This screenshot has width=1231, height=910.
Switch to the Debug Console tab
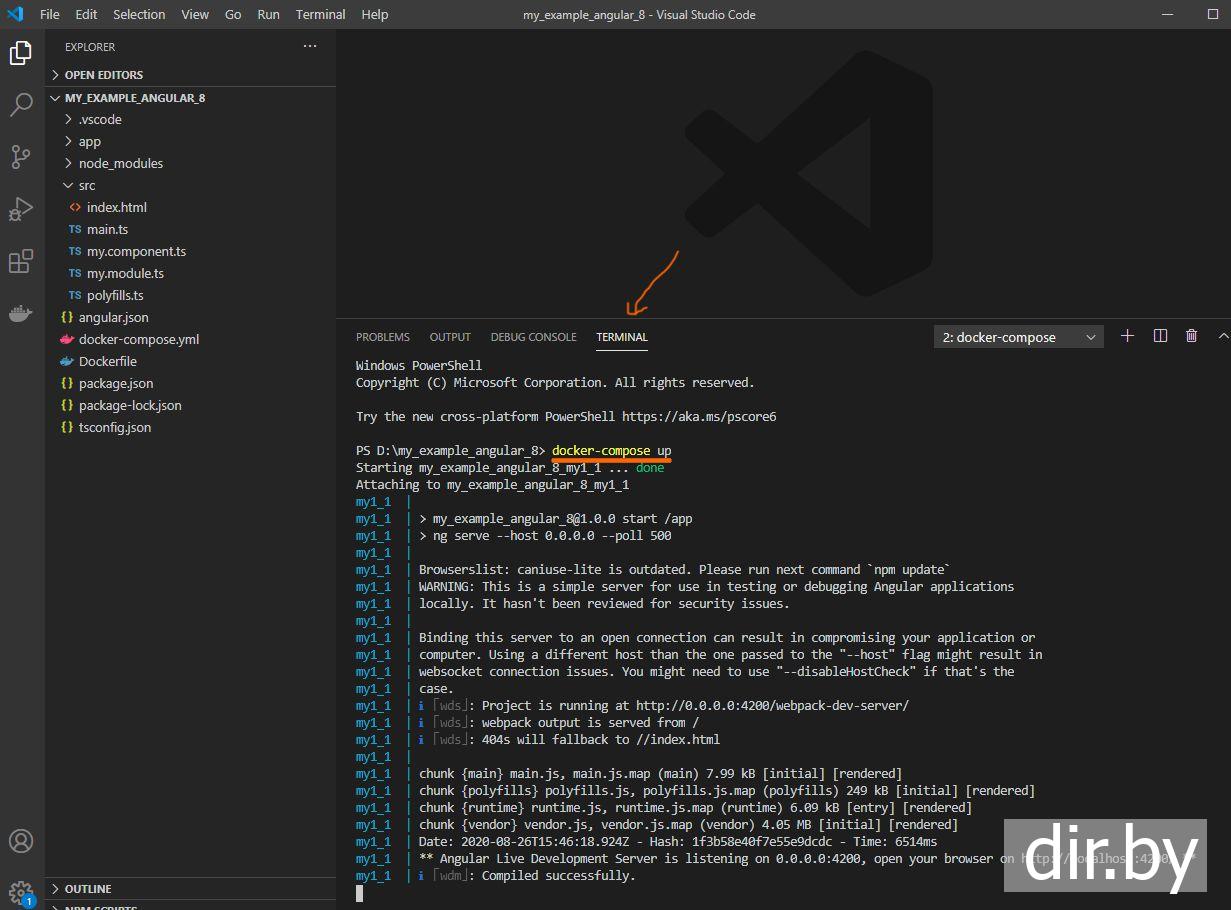[x=533, y=337]
